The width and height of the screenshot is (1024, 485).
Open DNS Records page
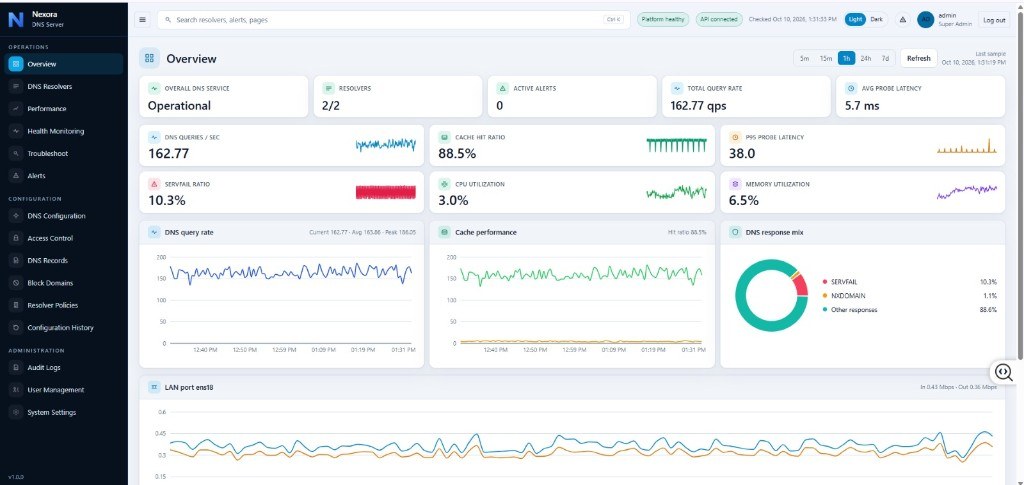64,260
